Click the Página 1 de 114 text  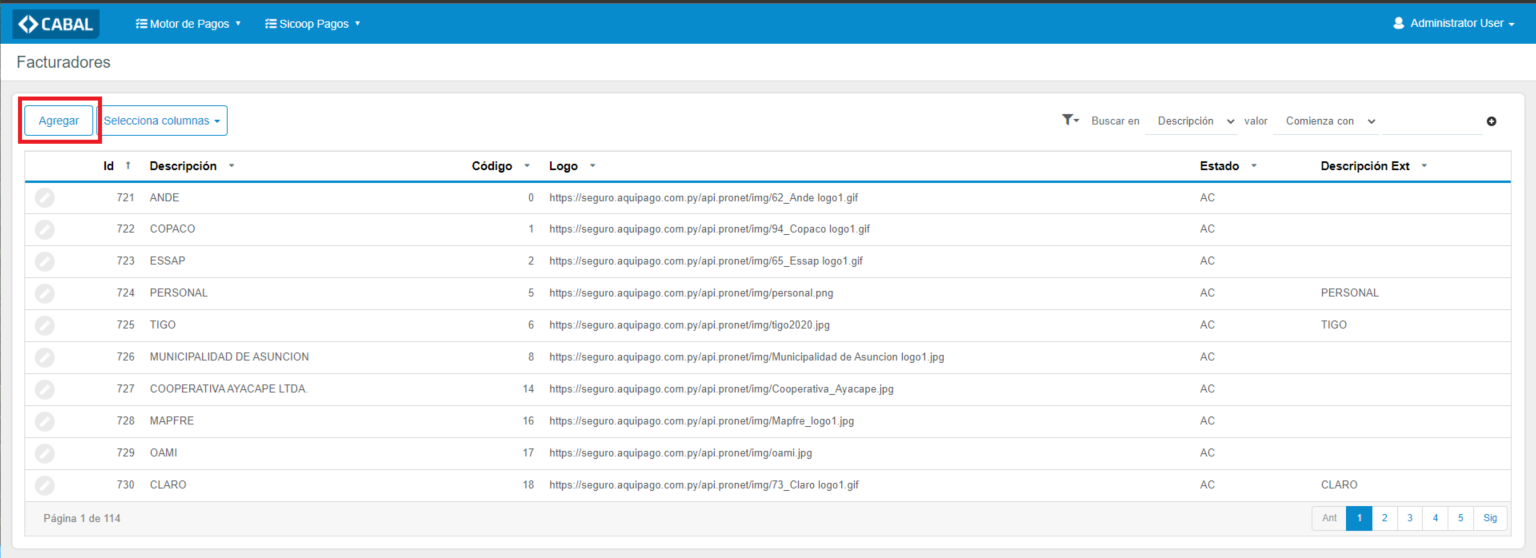(82, 519)
